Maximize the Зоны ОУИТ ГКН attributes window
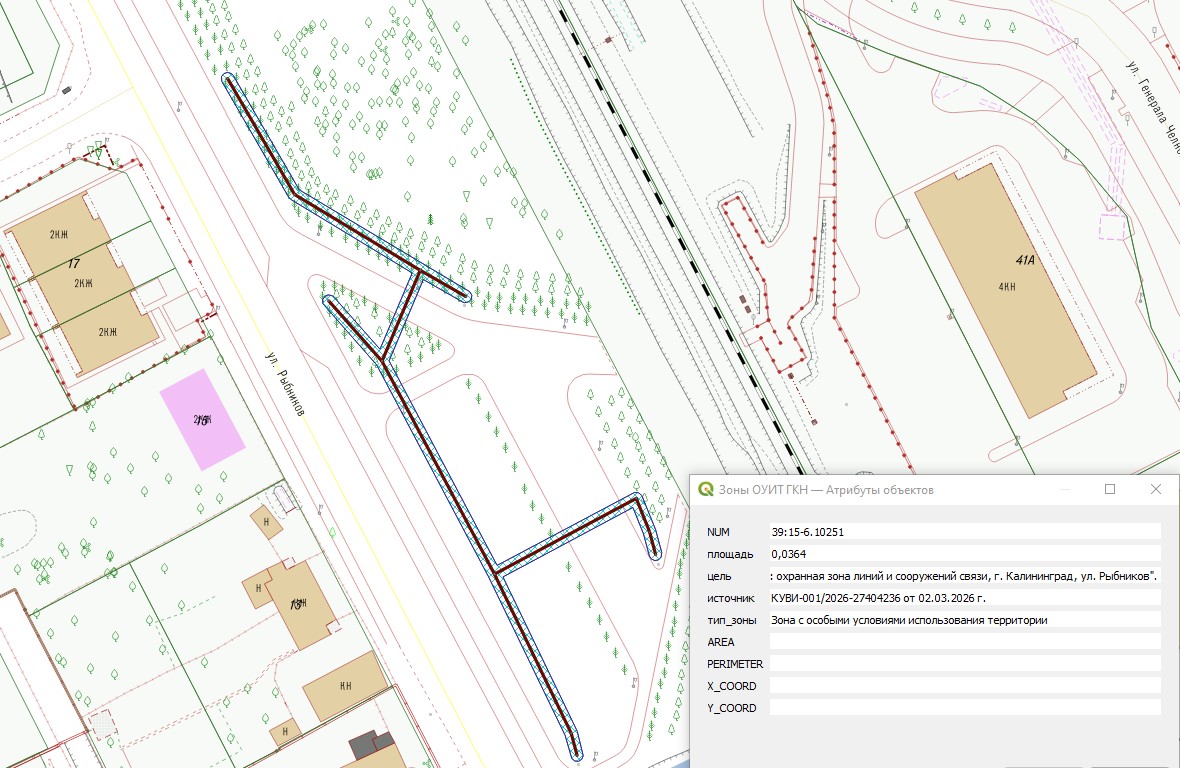This screenshot has width=1180, height=768. coord(1110,490)
